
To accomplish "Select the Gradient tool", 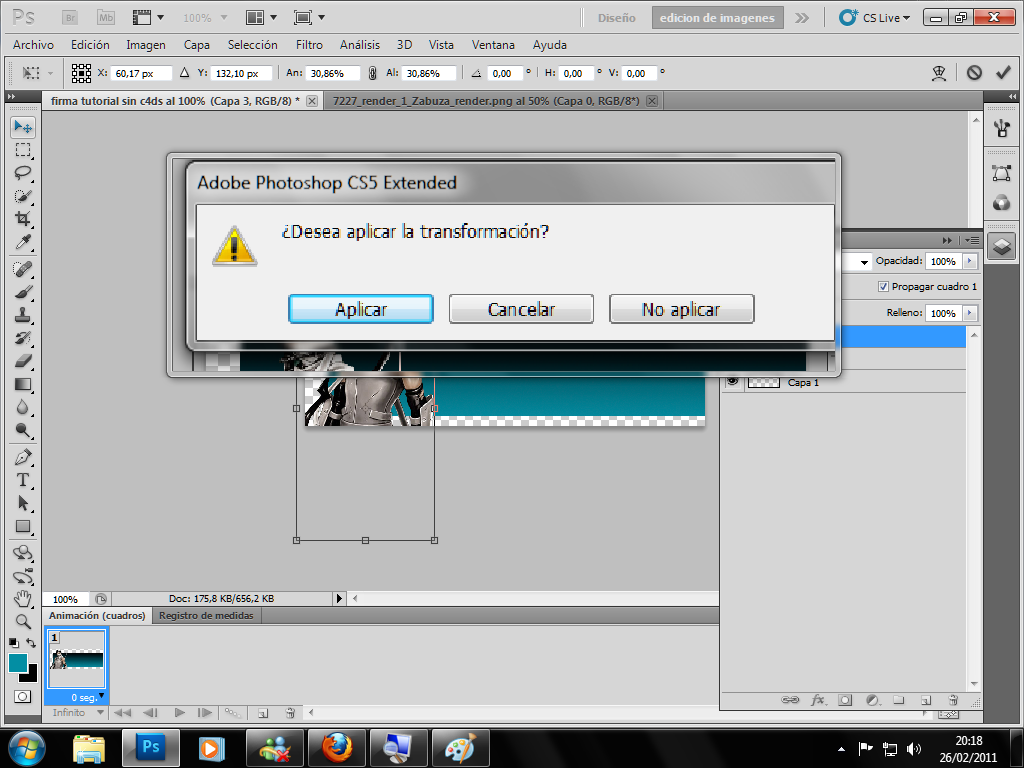I will pyautogui.click(x=23, y=384).
